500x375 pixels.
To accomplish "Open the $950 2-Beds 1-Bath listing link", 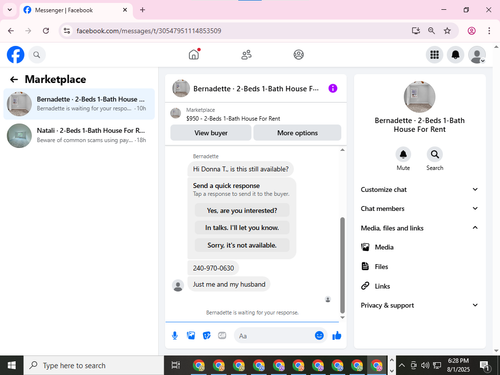I will tap(233, 119).
